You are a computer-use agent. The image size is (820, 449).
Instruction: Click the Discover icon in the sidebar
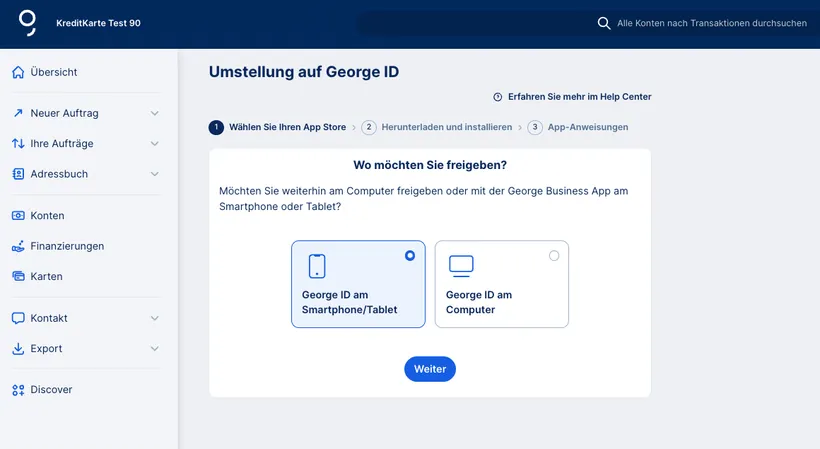(18, 390)
